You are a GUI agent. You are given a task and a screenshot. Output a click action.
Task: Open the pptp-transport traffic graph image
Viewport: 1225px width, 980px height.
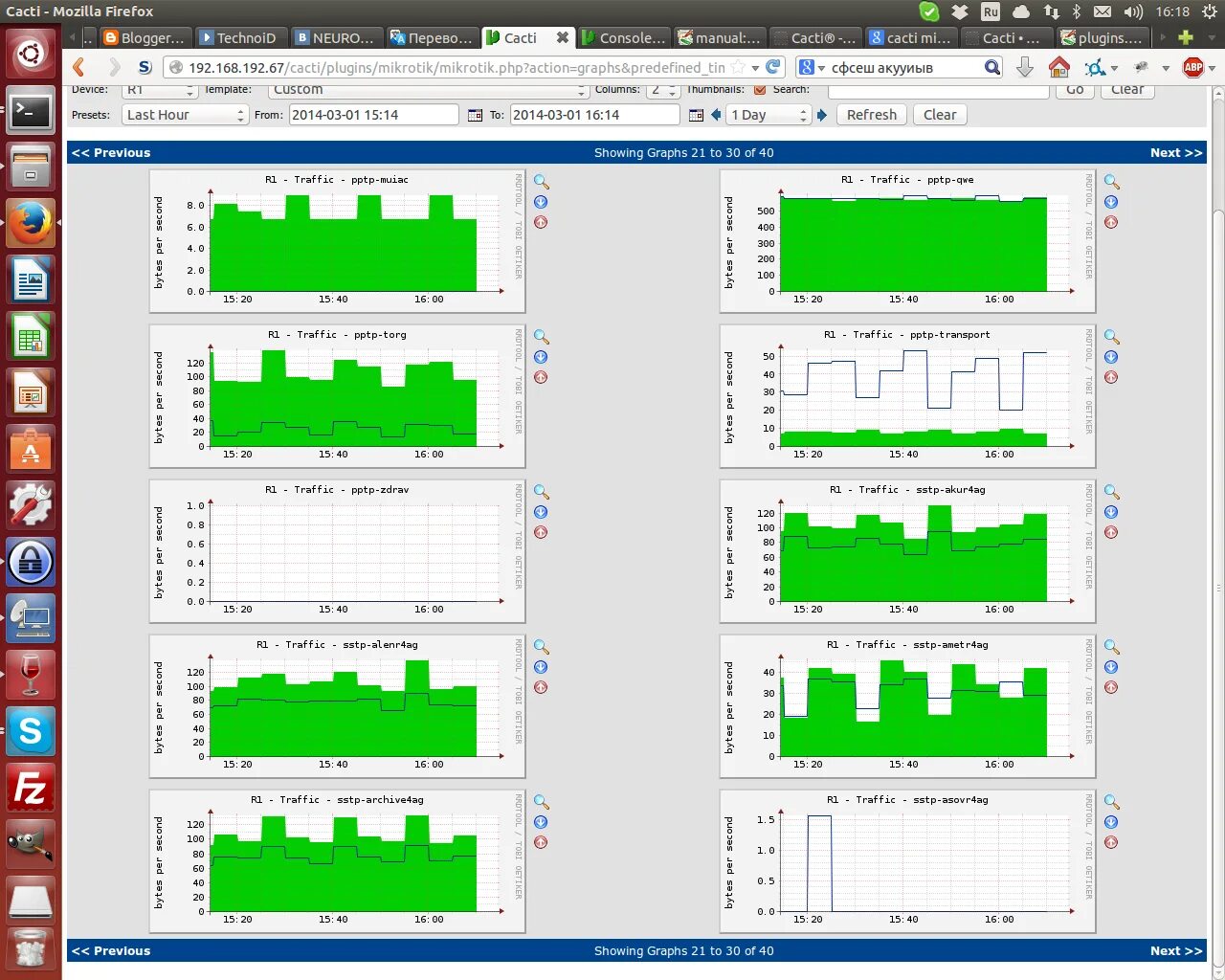(907, 396)
